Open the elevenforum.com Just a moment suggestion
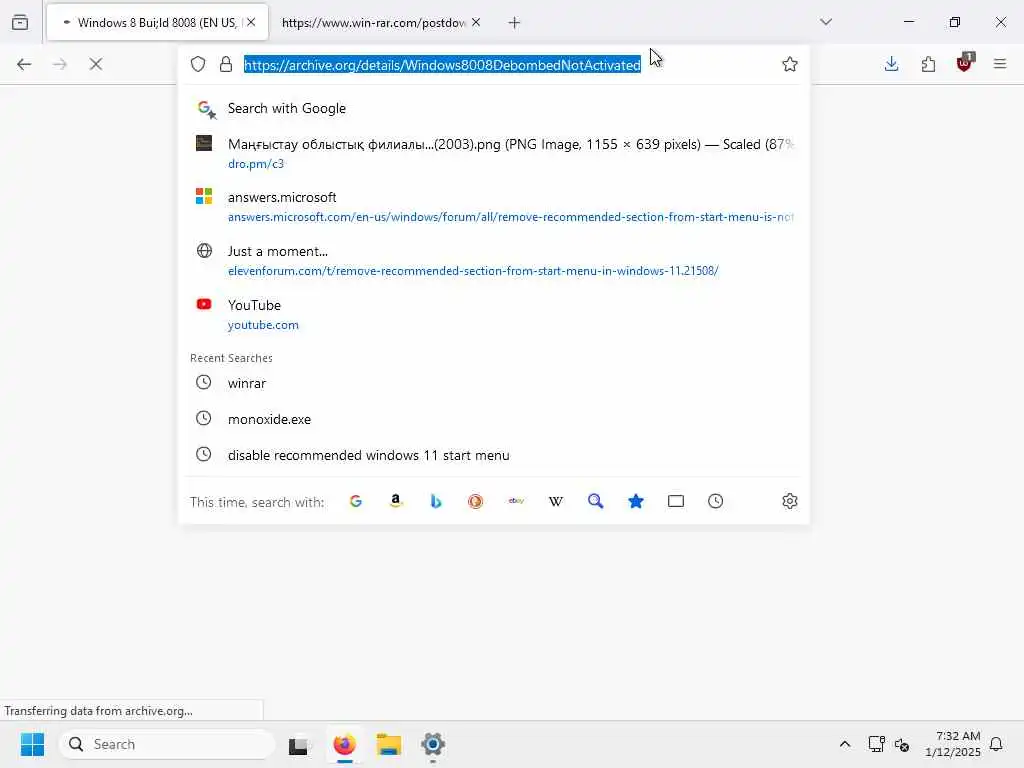The height and width of the screenshot is (768, 1024). pyautogui.click(x=493, y=261)
